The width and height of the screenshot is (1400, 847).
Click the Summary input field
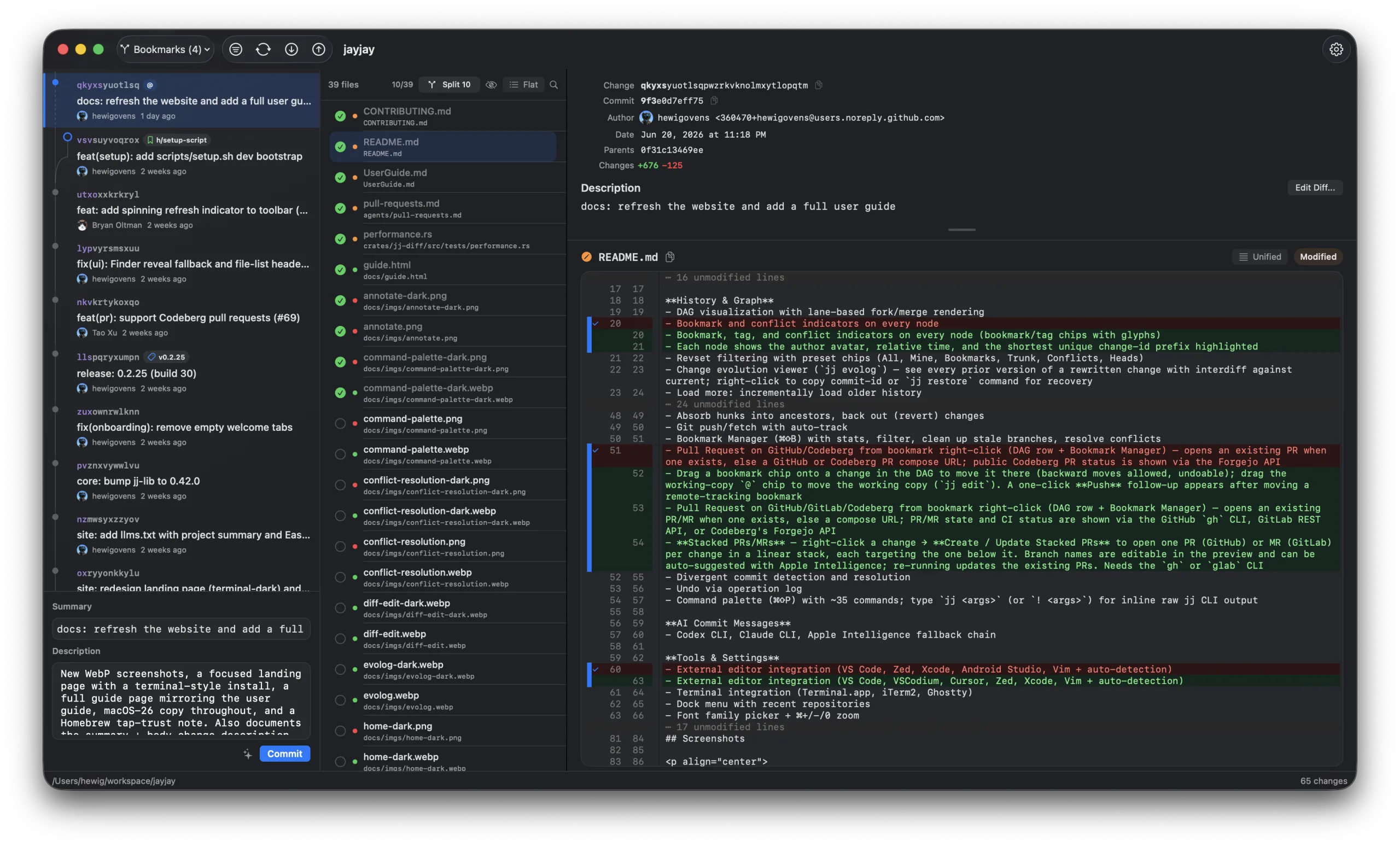(180, 629)
